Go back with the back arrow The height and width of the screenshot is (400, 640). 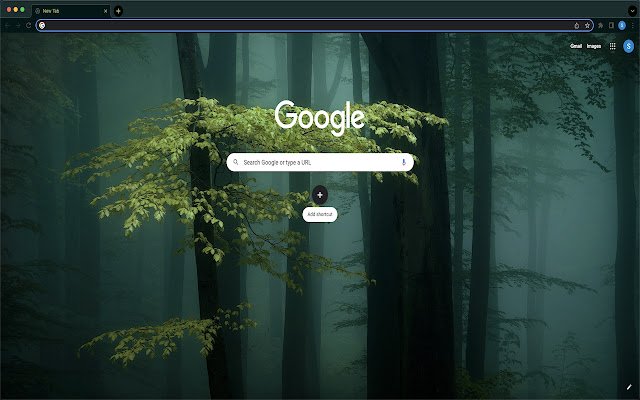(x=7, y=25)
